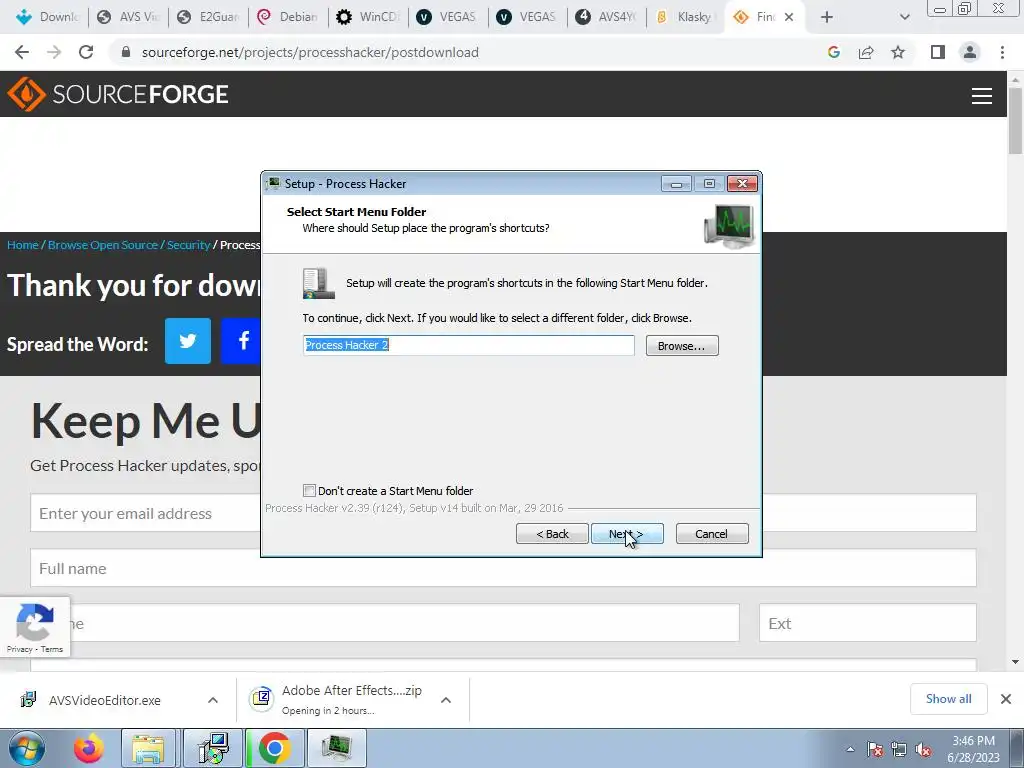
Task: Open Chrome tab search dropdown
Action: coord(904,17)
